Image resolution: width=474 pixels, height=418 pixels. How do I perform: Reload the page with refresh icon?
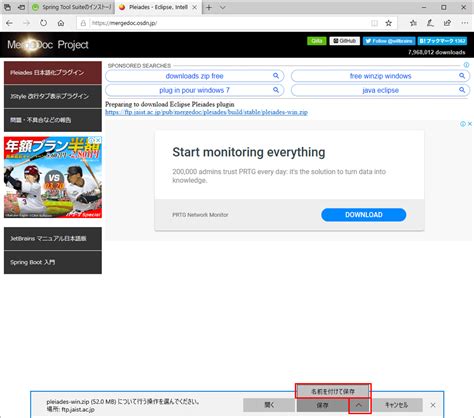point(43,23)
